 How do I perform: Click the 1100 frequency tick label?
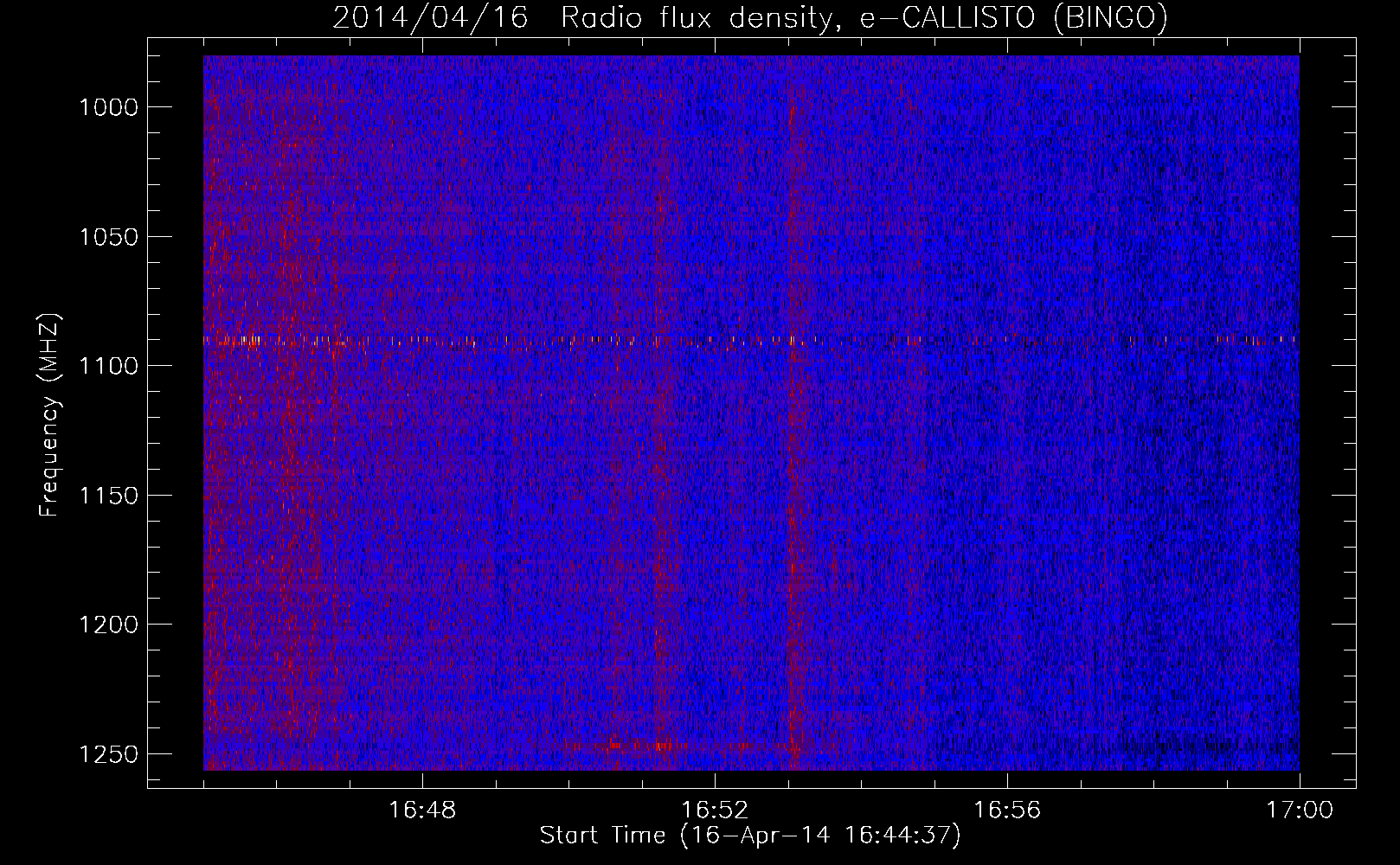[x=108, y=366]
